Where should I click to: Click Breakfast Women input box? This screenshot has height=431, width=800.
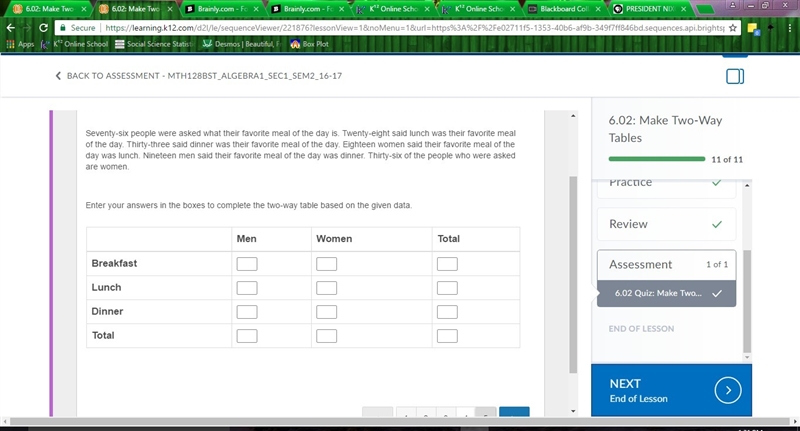point(327,264)
